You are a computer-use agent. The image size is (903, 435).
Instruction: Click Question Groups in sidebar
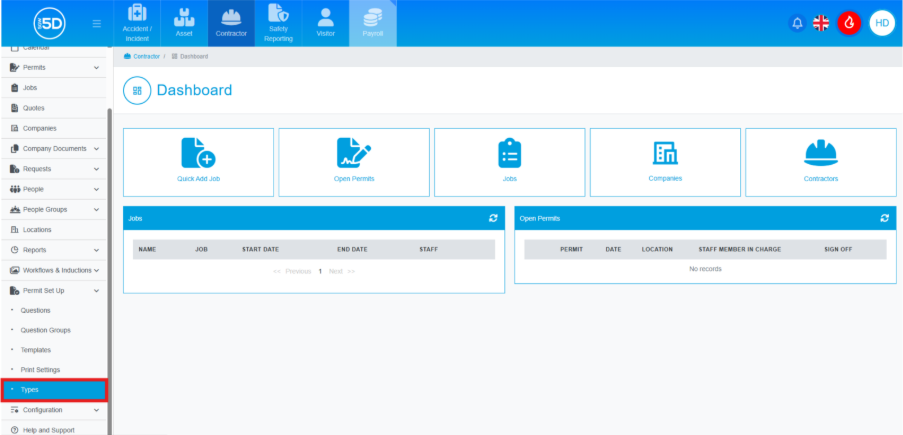[x=45, y=330]
